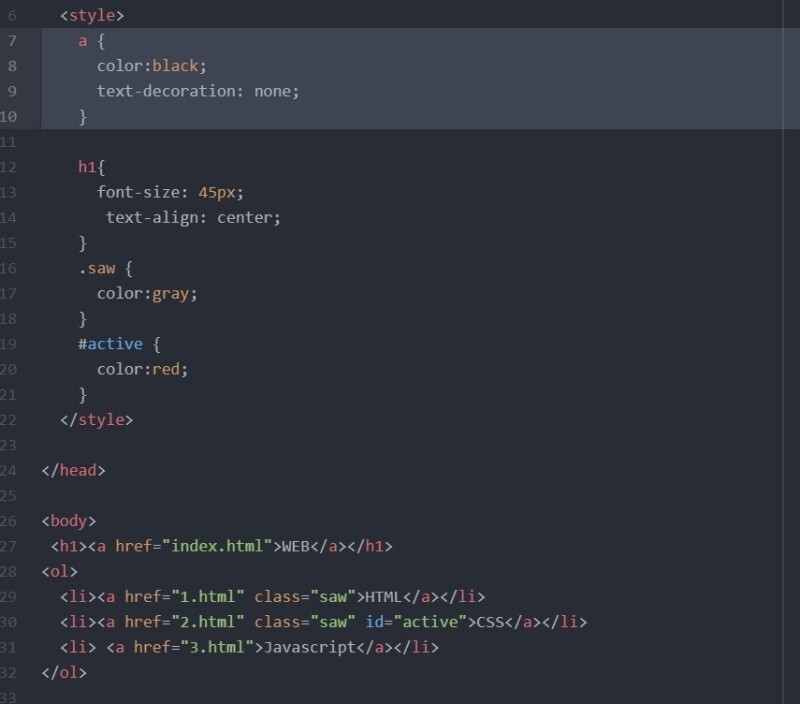
Task: Click the 'h1{' selector
Action: point(91,167)
